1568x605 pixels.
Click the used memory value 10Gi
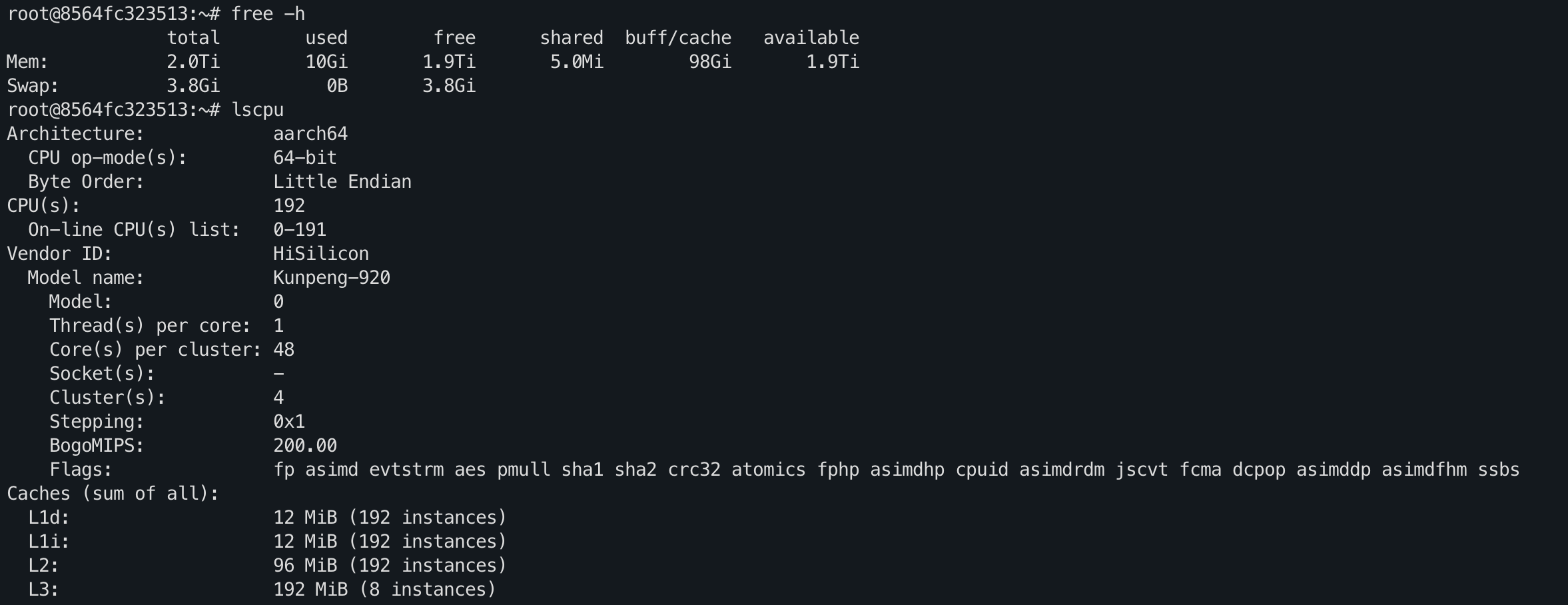click(326, 62)
